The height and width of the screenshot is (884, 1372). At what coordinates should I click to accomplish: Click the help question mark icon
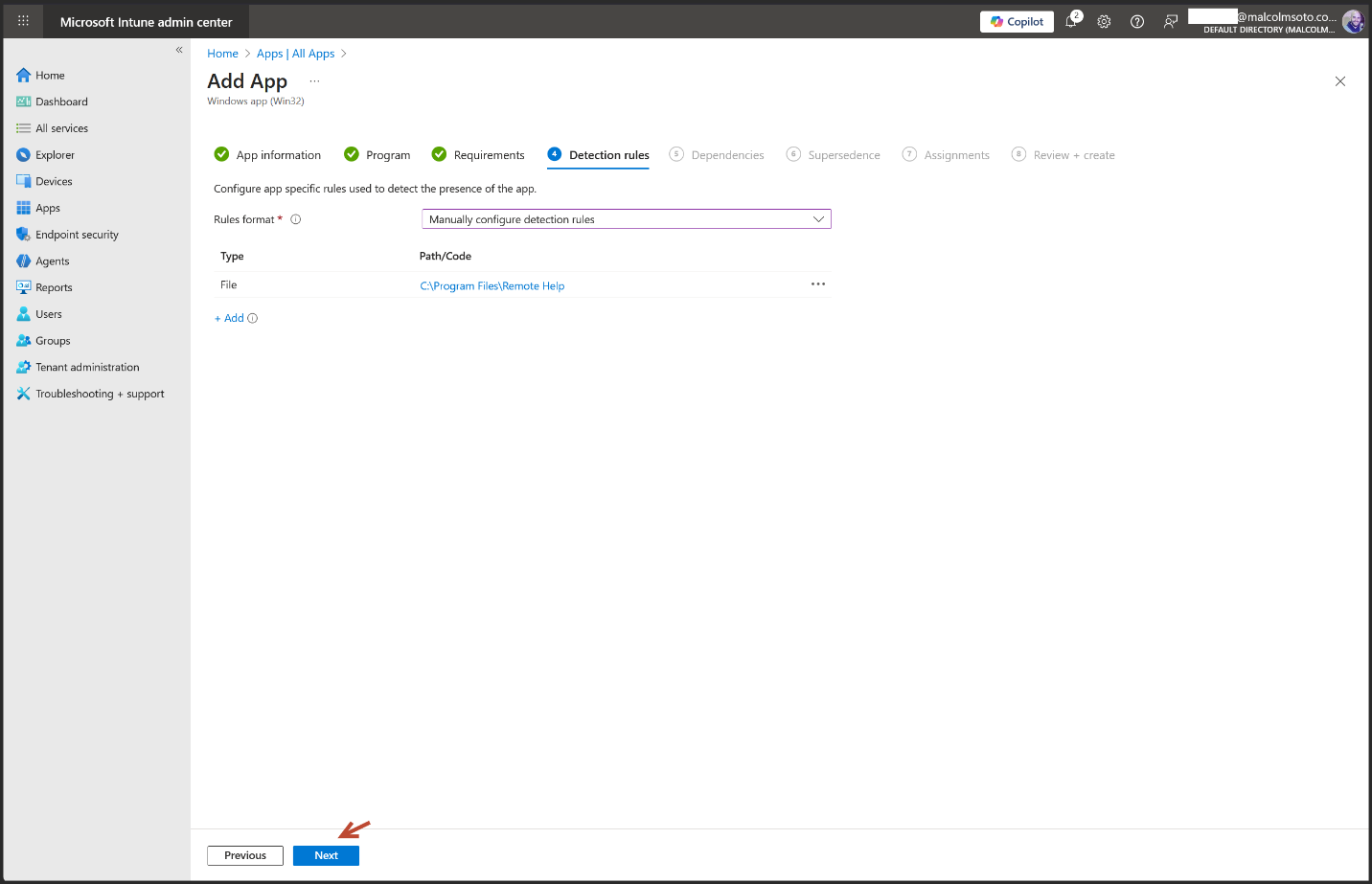pos(1137,21)
